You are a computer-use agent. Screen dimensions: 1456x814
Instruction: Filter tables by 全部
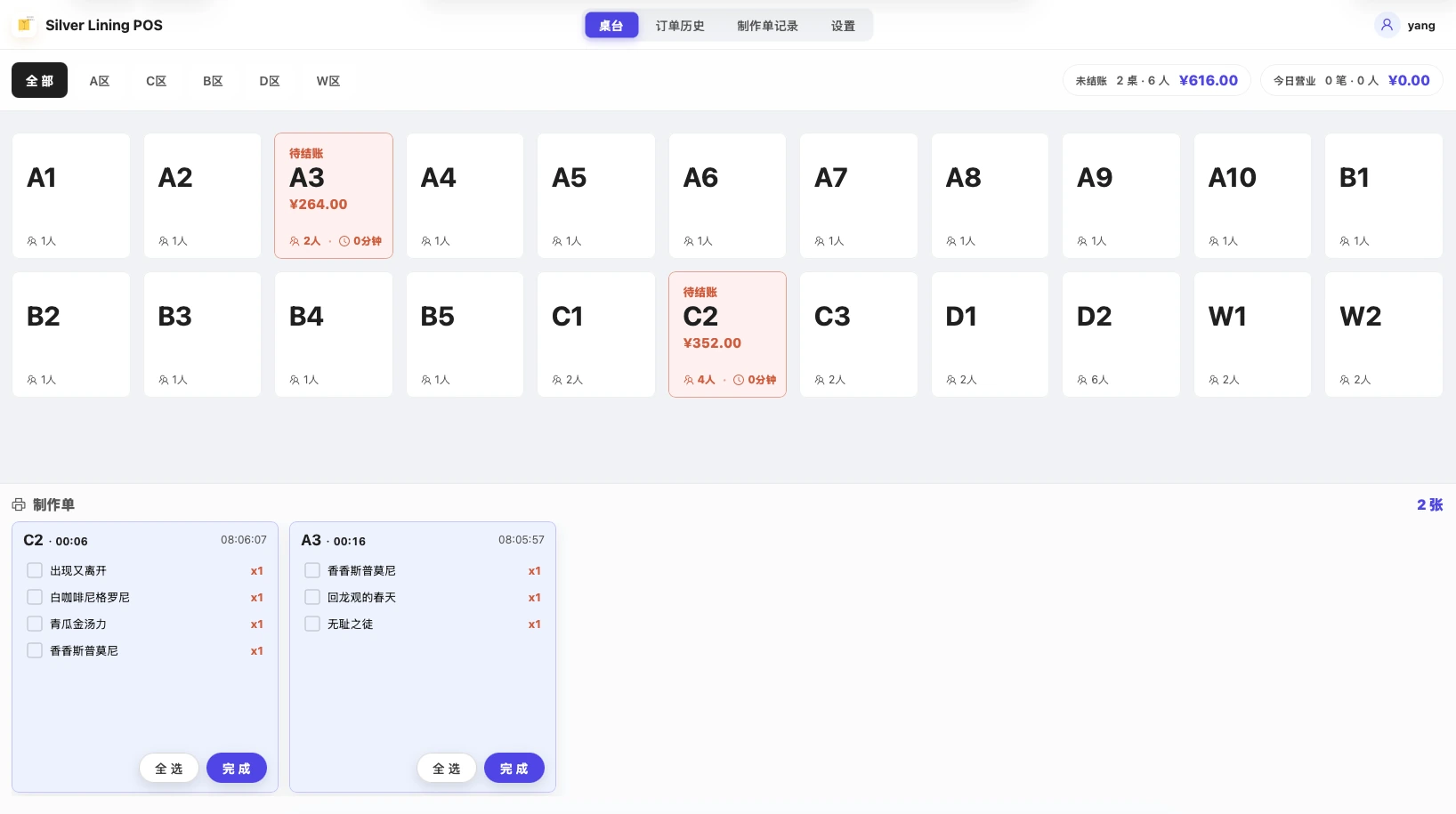pyautogui.click(x=39, y=80)
